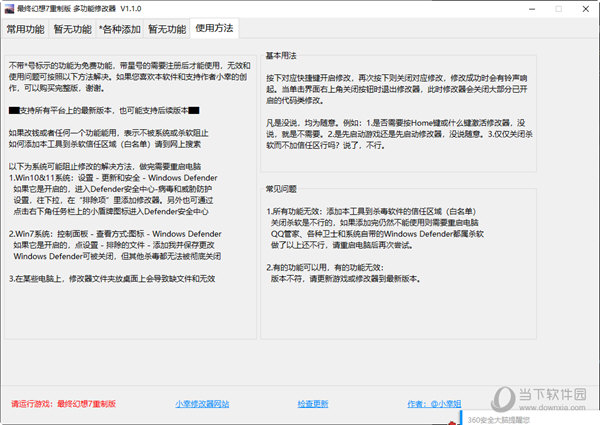Click the line starting 2.Win7系统

(x=115, y=234)
